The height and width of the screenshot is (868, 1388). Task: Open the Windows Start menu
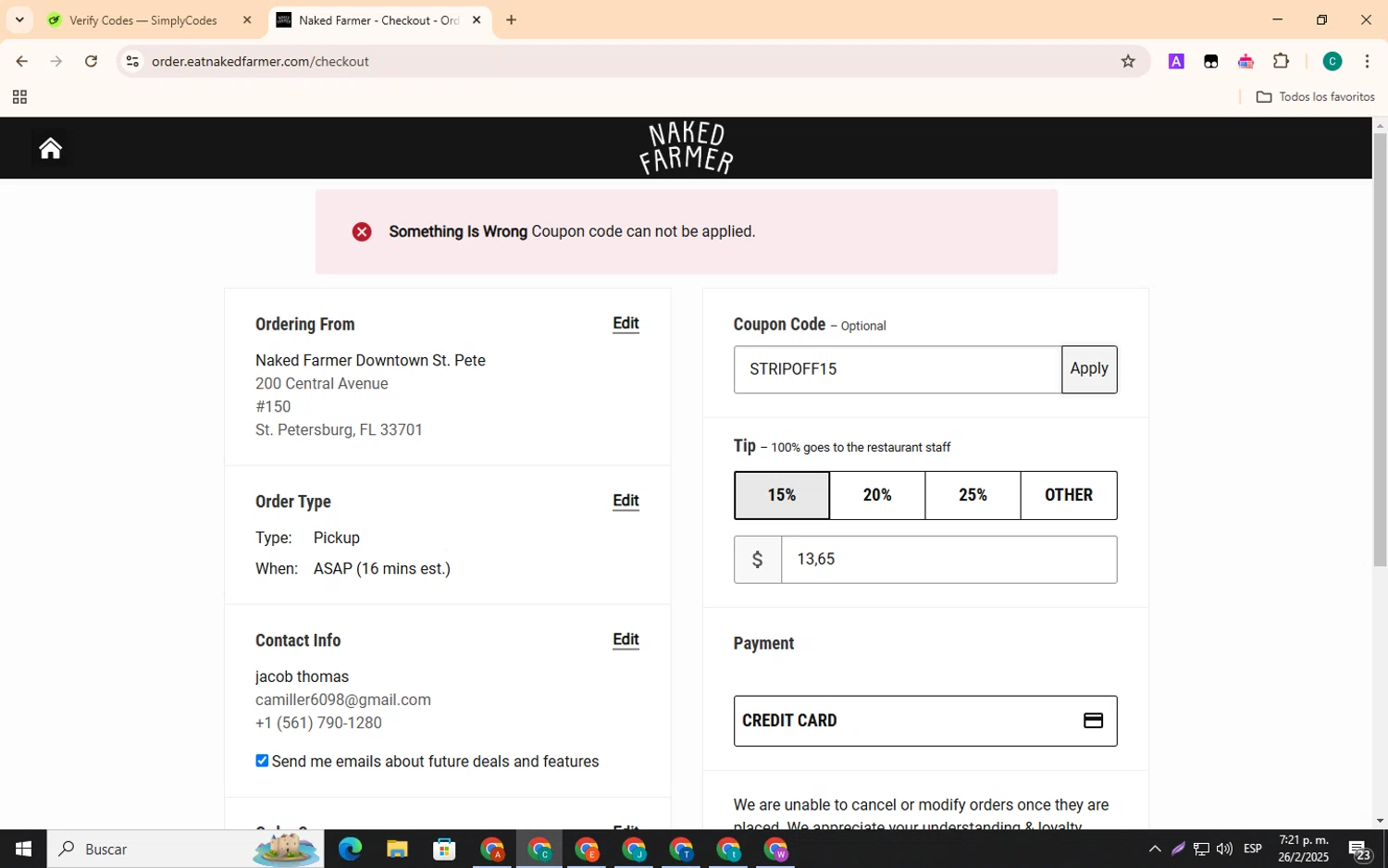23,849
